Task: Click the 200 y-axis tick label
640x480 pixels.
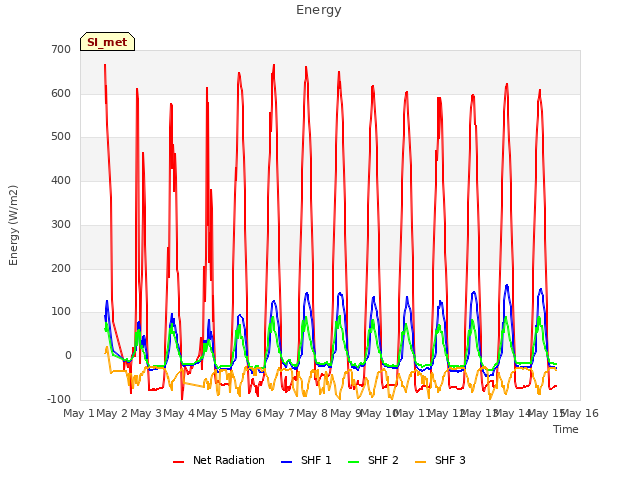Action: [61, 269]
